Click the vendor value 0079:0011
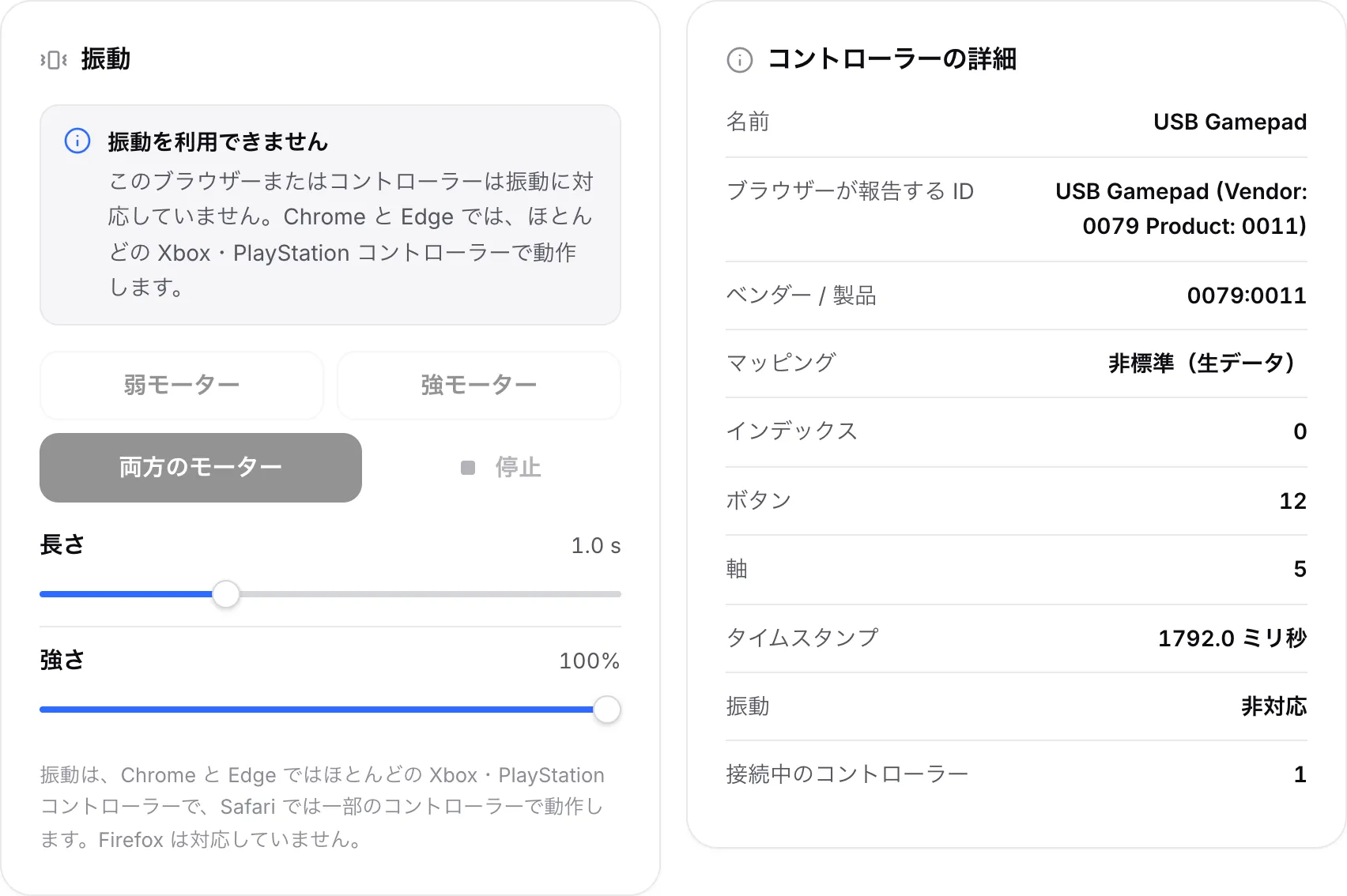The image size is (1347, 896). click(x=1247, y=296)
